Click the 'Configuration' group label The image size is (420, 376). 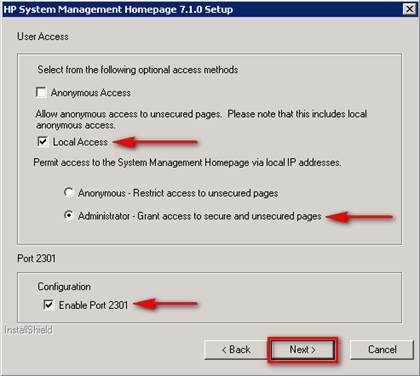point(64,287)
